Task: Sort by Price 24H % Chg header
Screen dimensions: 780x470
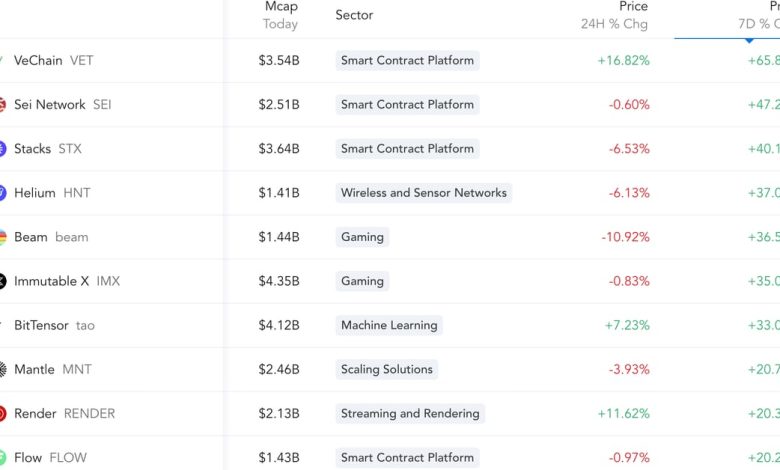Action: (615, 15)
